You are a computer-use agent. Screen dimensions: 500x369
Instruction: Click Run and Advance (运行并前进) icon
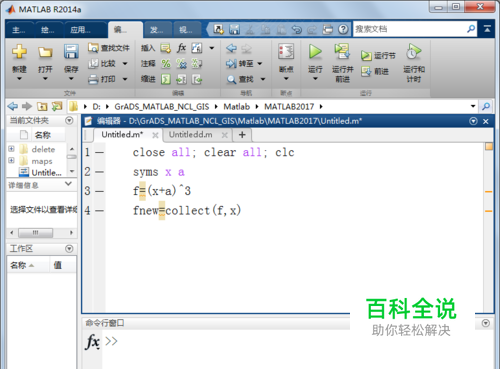pyautogui.click(x=342, y=51)
